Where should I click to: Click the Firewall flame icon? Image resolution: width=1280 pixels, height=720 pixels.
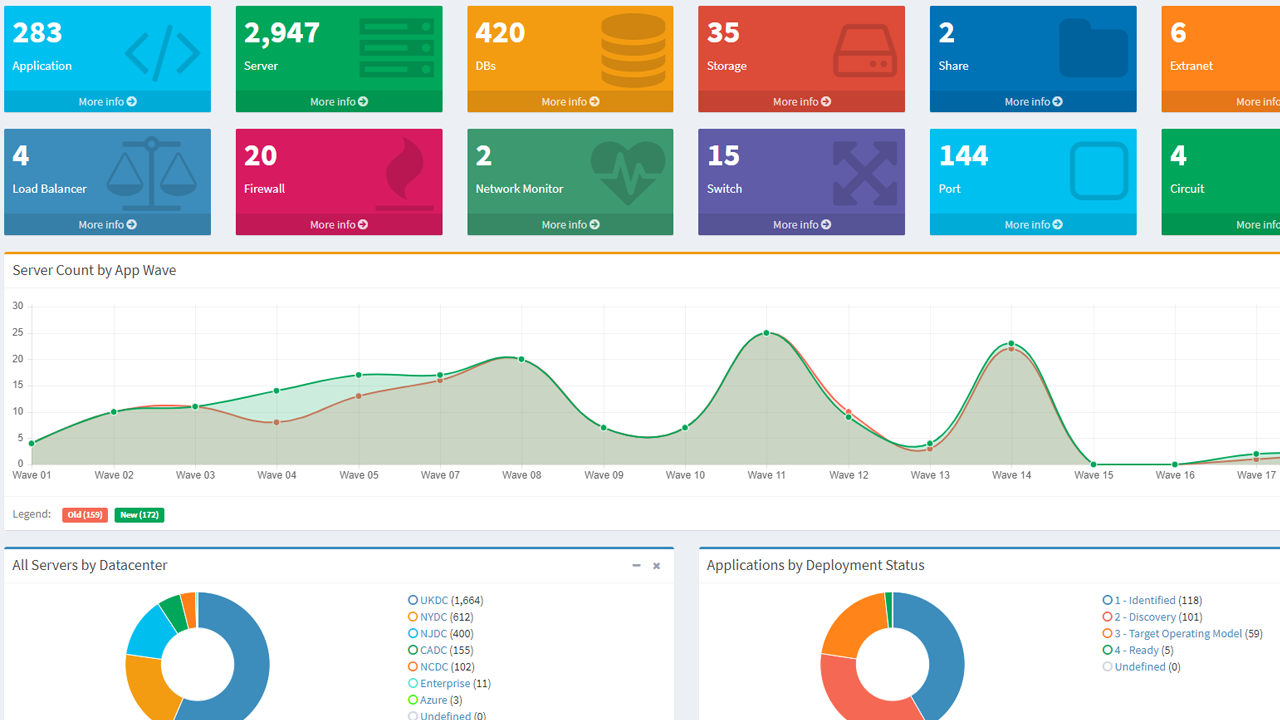point(405,173)
